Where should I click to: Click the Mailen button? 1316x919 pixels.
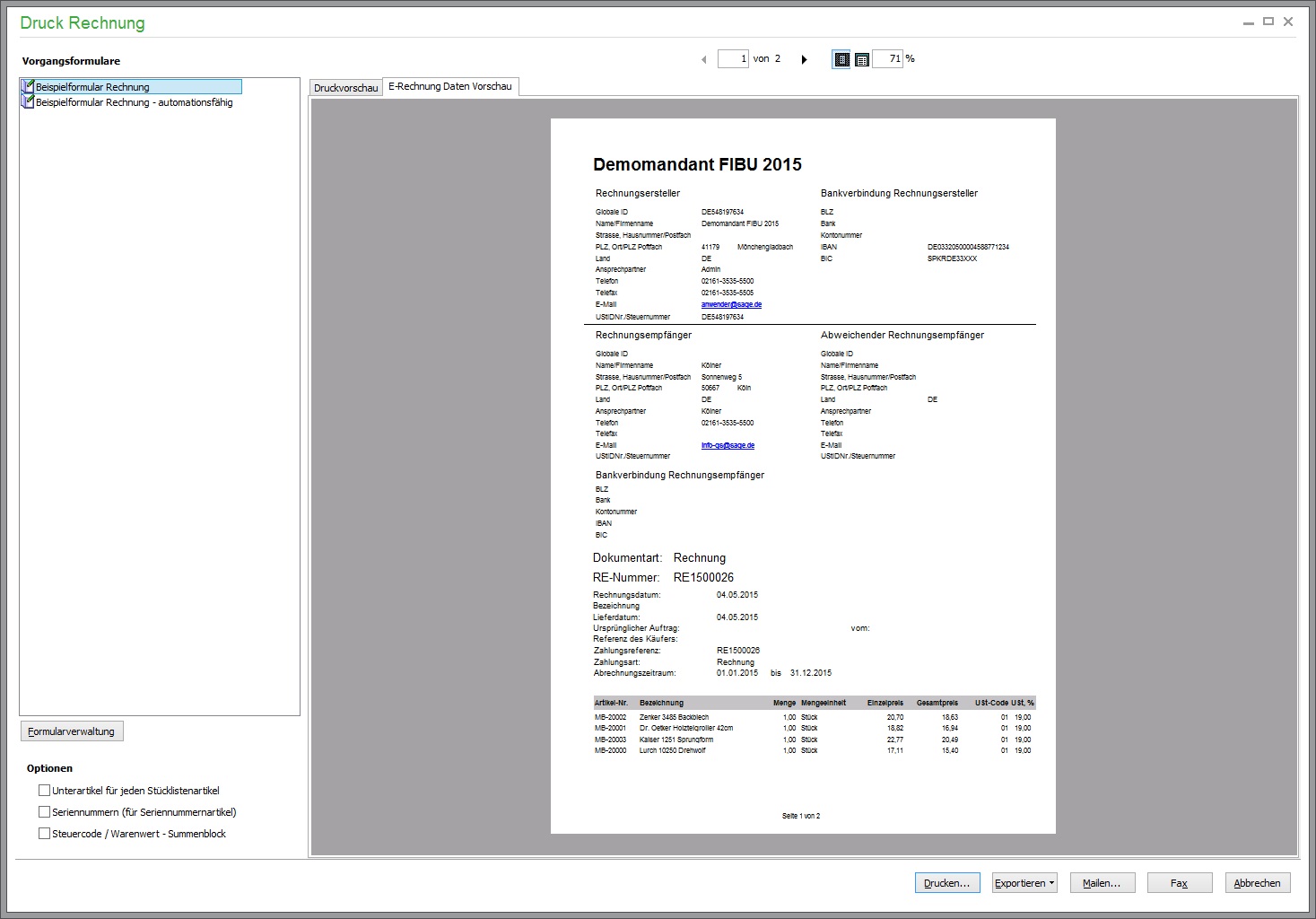[x=1102, y=883]
